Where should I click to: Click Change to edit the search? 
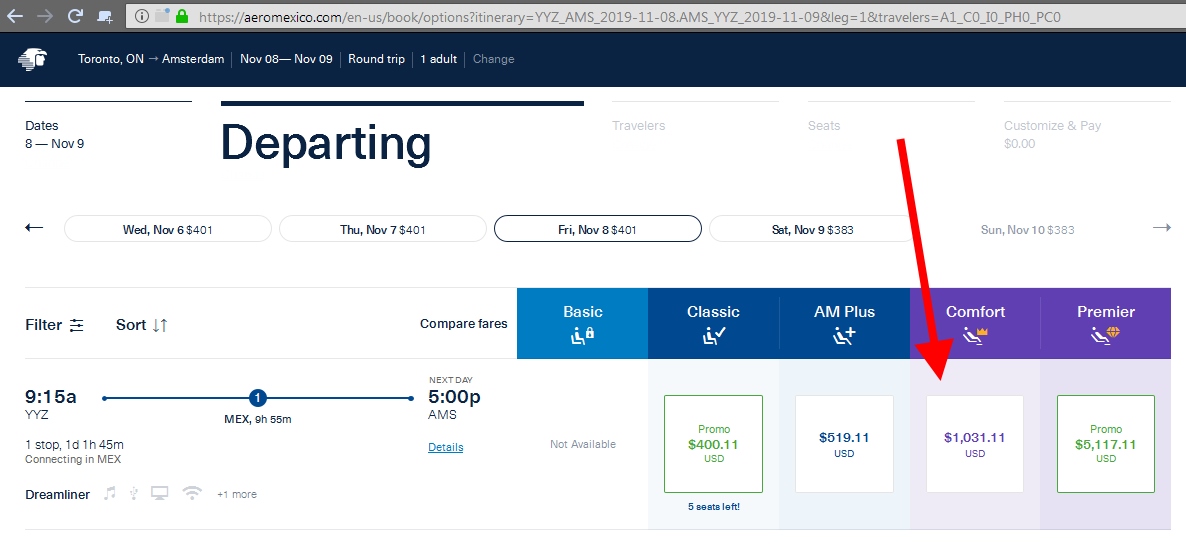pyautogui.click(x=493, y=59)
